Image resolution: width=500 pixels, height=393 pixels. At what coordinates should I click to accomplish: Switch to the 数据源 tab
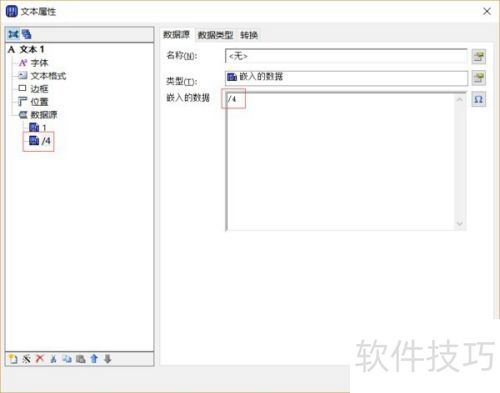[x=176, y=34]
